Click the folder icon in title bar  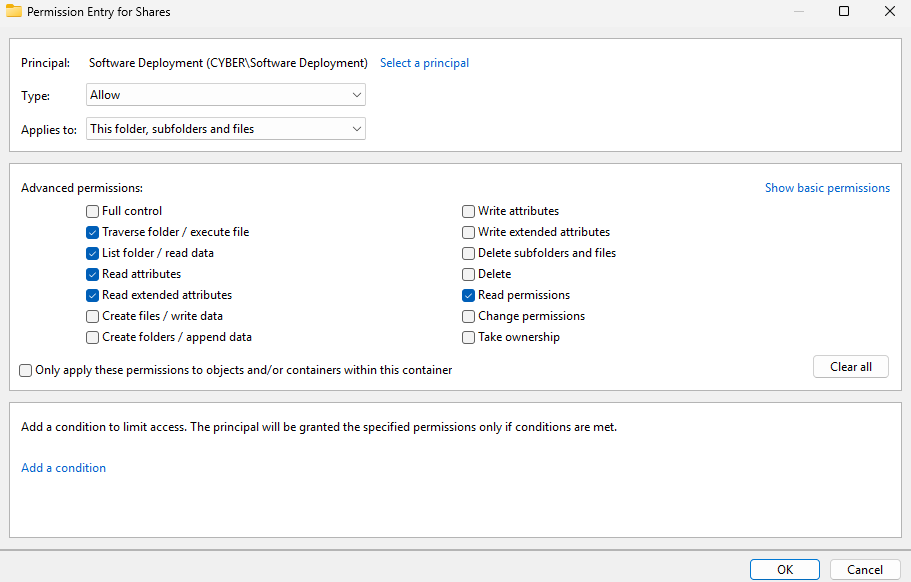tap(14, 12)
